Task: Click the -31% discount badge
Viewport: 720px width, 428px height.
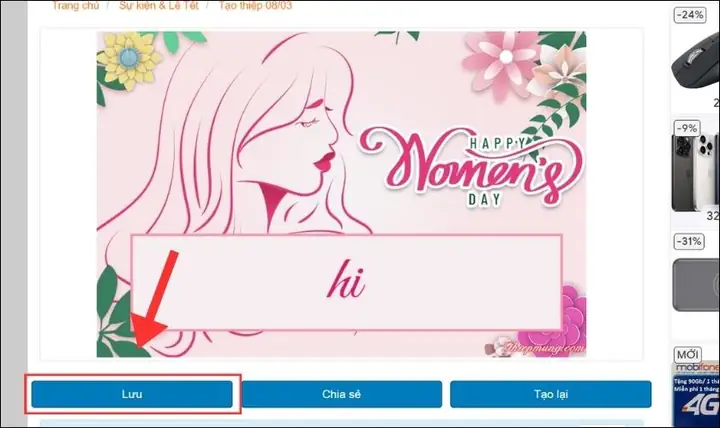Action: pos(689,241)
